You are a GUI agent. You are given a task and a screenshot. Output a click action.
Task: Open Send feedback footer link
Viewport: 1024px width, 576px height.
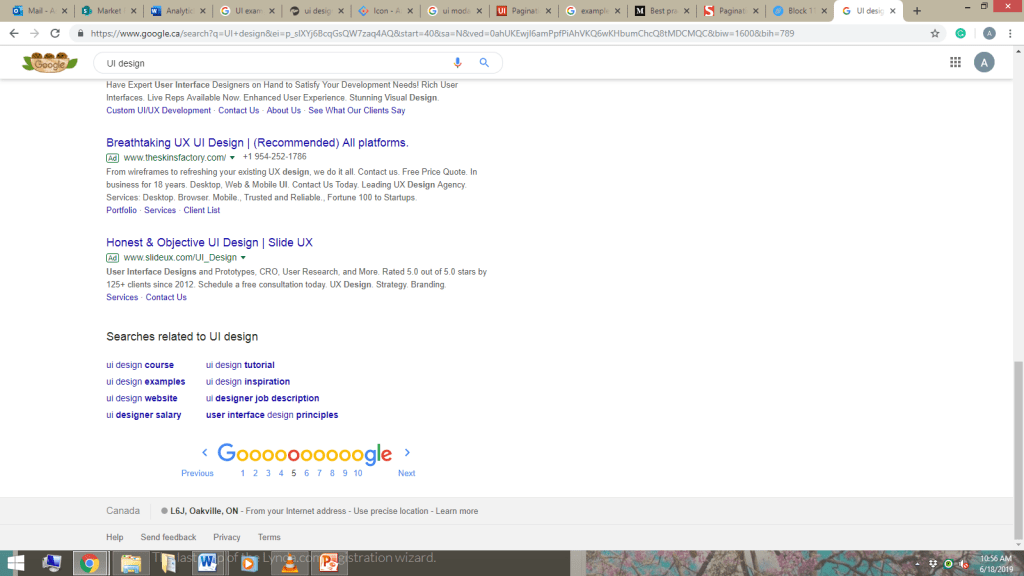168,537
